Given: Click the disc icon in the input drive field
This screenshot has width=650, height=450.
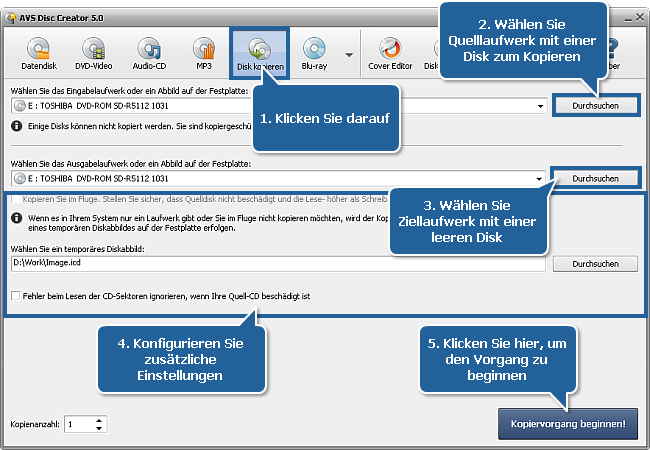Looking at the screenshot, I should pos(19,106).
